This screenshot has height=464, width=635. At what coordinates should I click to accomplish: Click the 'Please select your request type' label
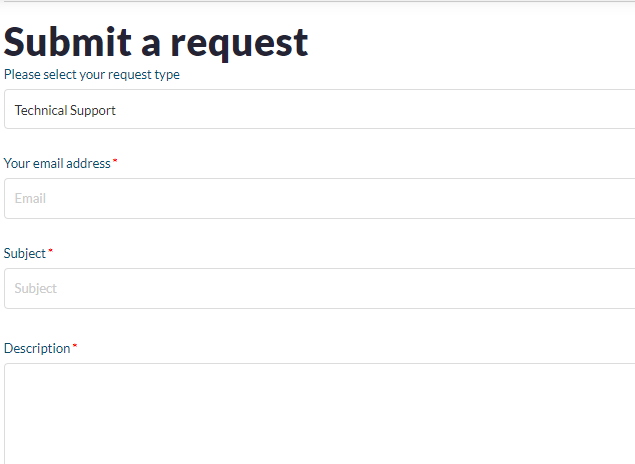(x=92, y=75)
